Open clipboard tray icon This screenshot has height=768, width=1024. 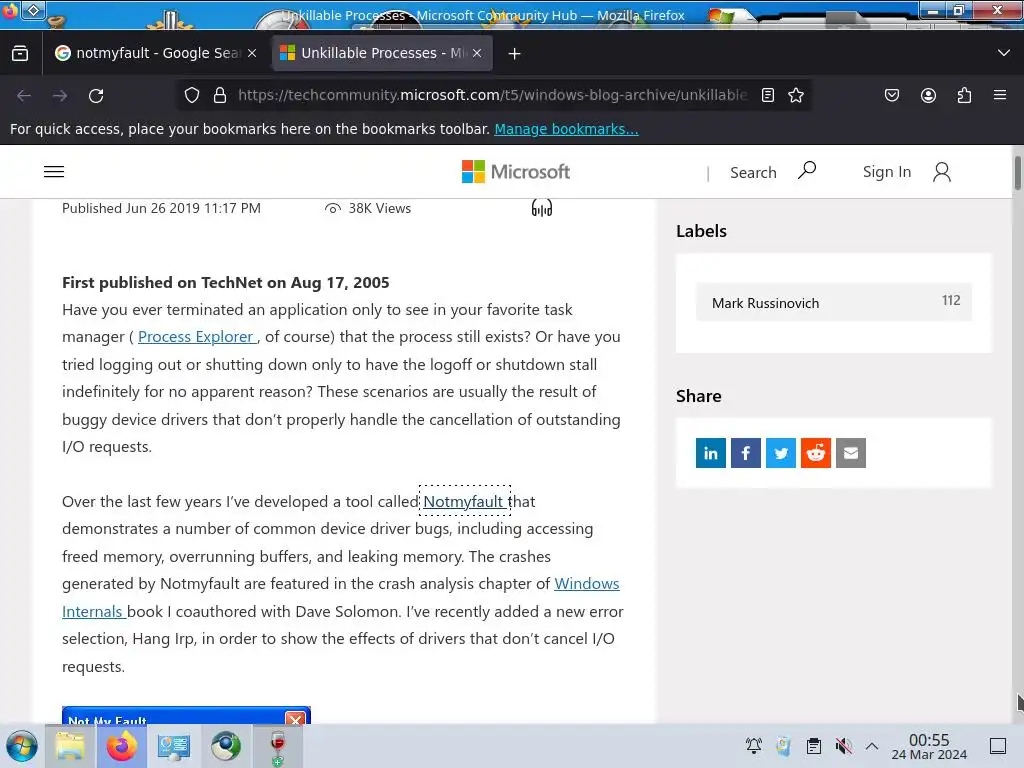coord(814,745)
